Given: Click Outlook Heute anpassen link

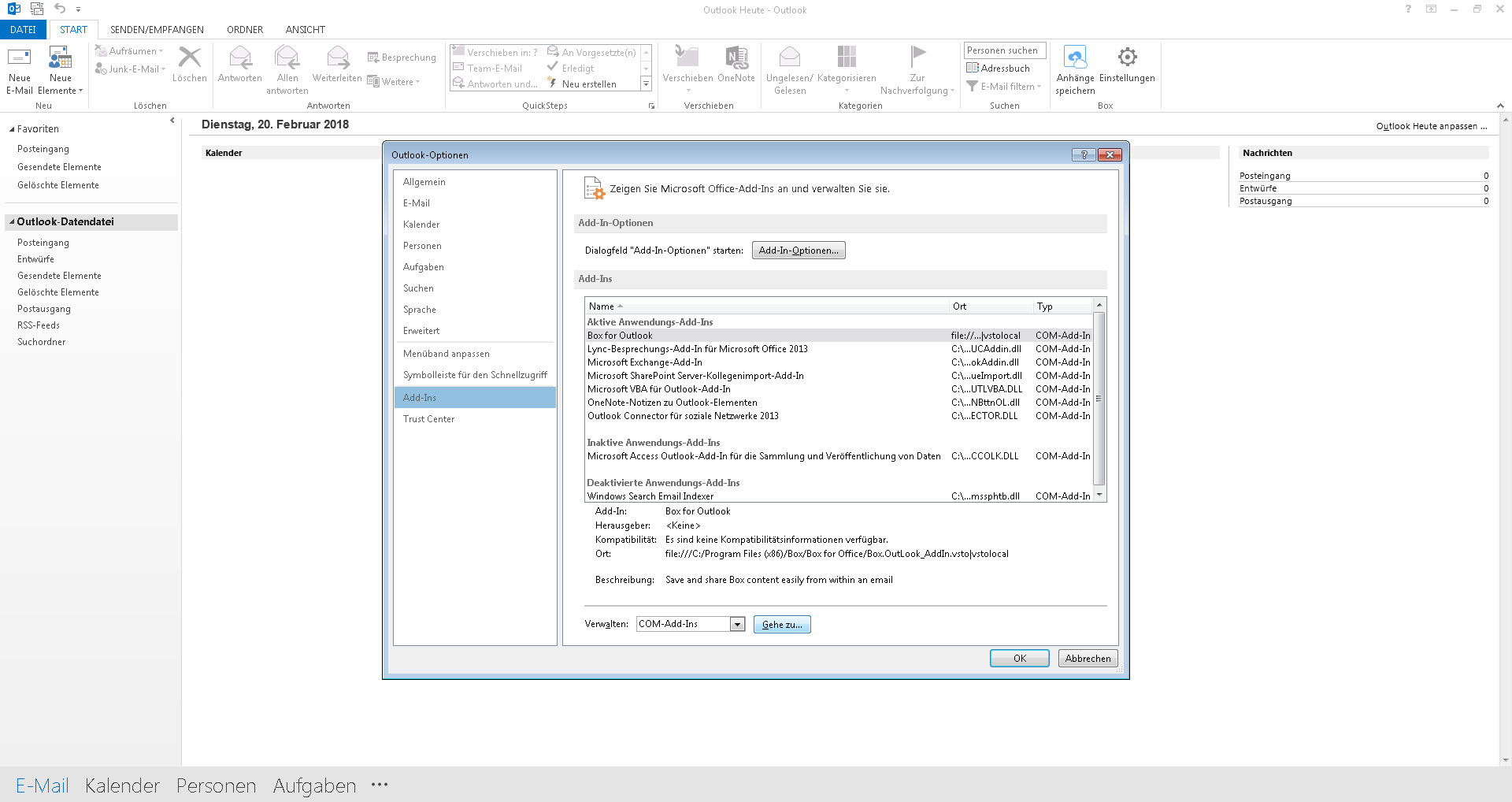Looking at the screenshot, I should pyautogui.click(x=1431, y=126).
